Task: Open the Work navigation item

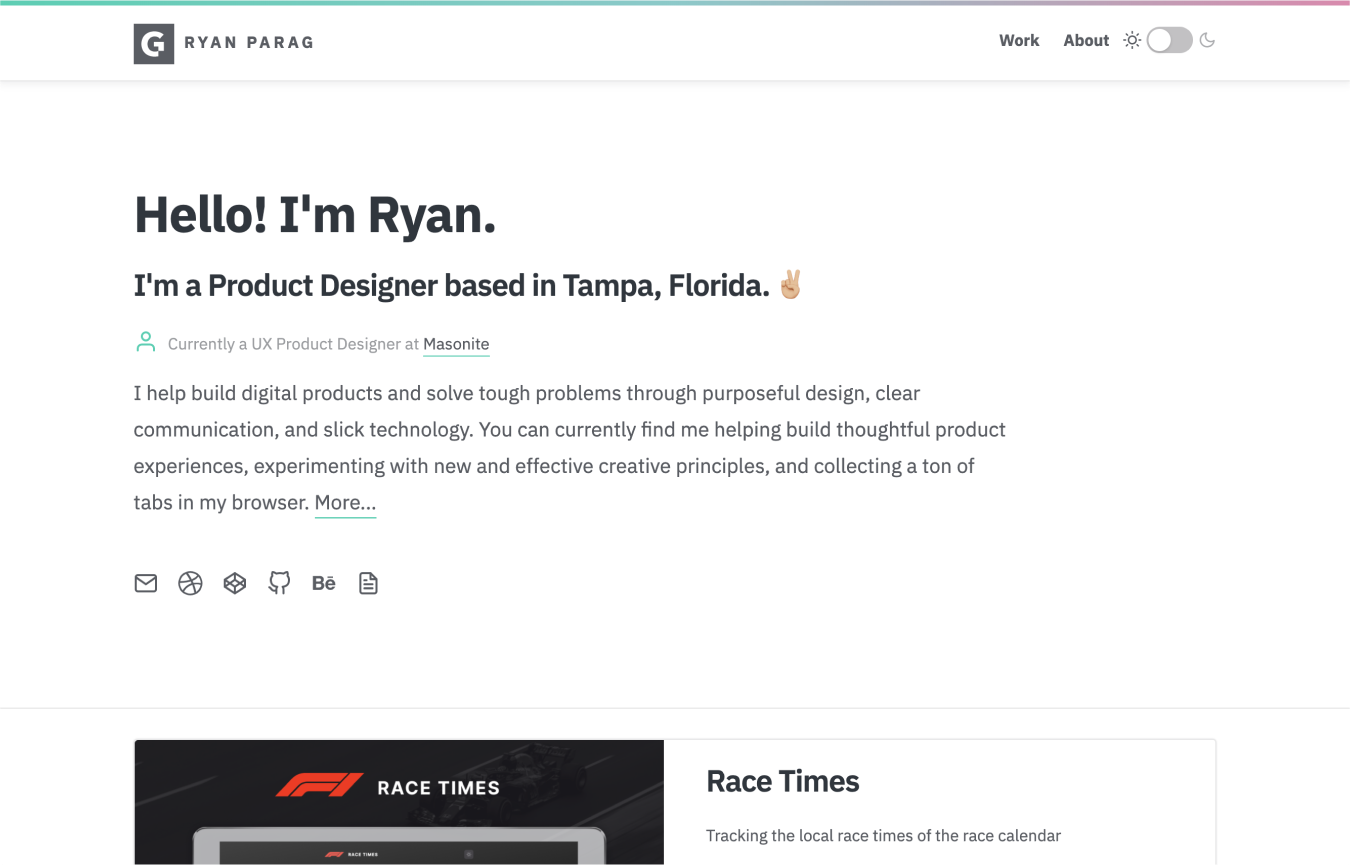Action: [1019, 40]
